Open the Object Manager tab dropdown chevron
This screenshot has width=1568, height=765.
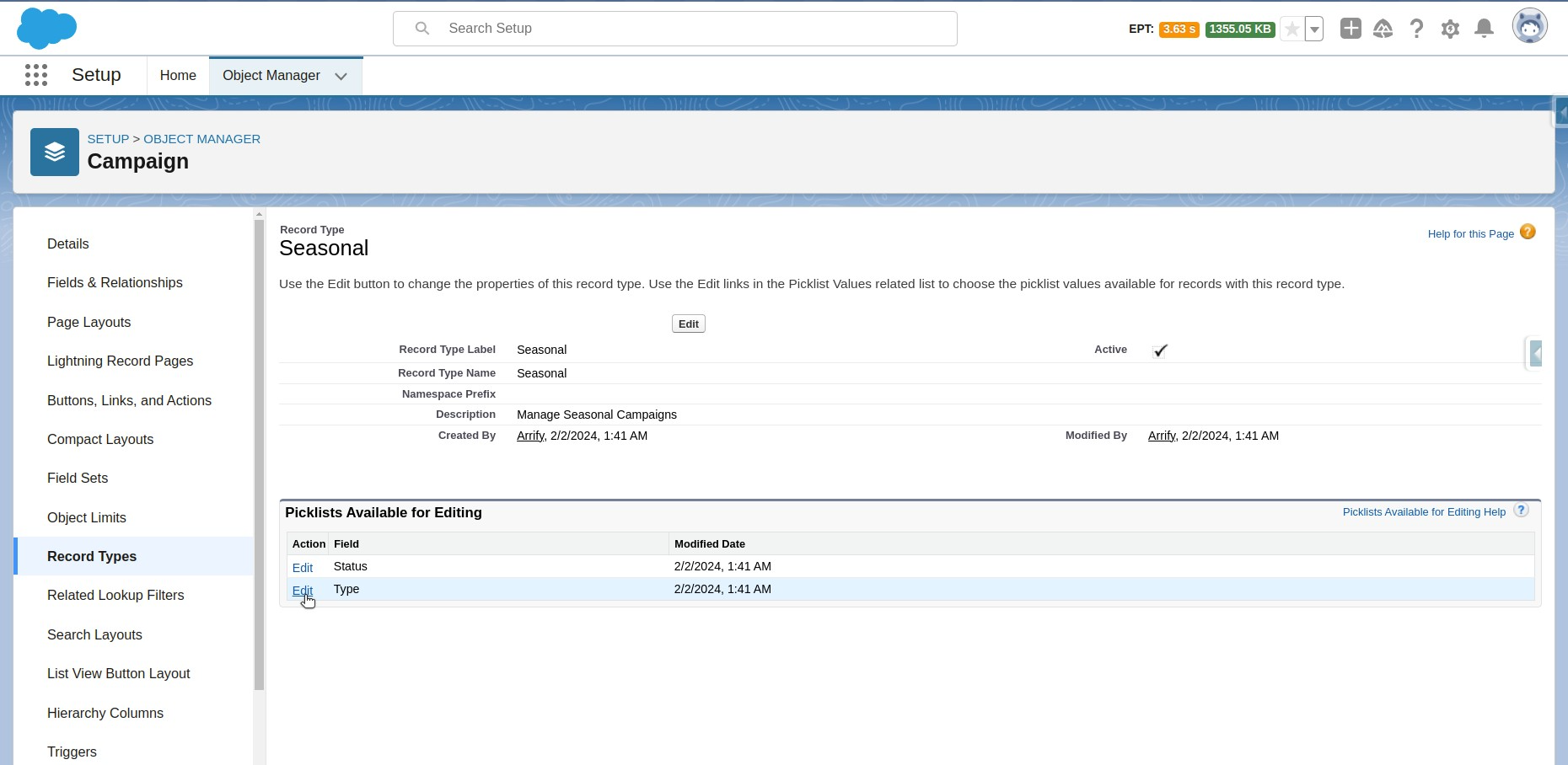pyautogui.click(x=341, y=76)
